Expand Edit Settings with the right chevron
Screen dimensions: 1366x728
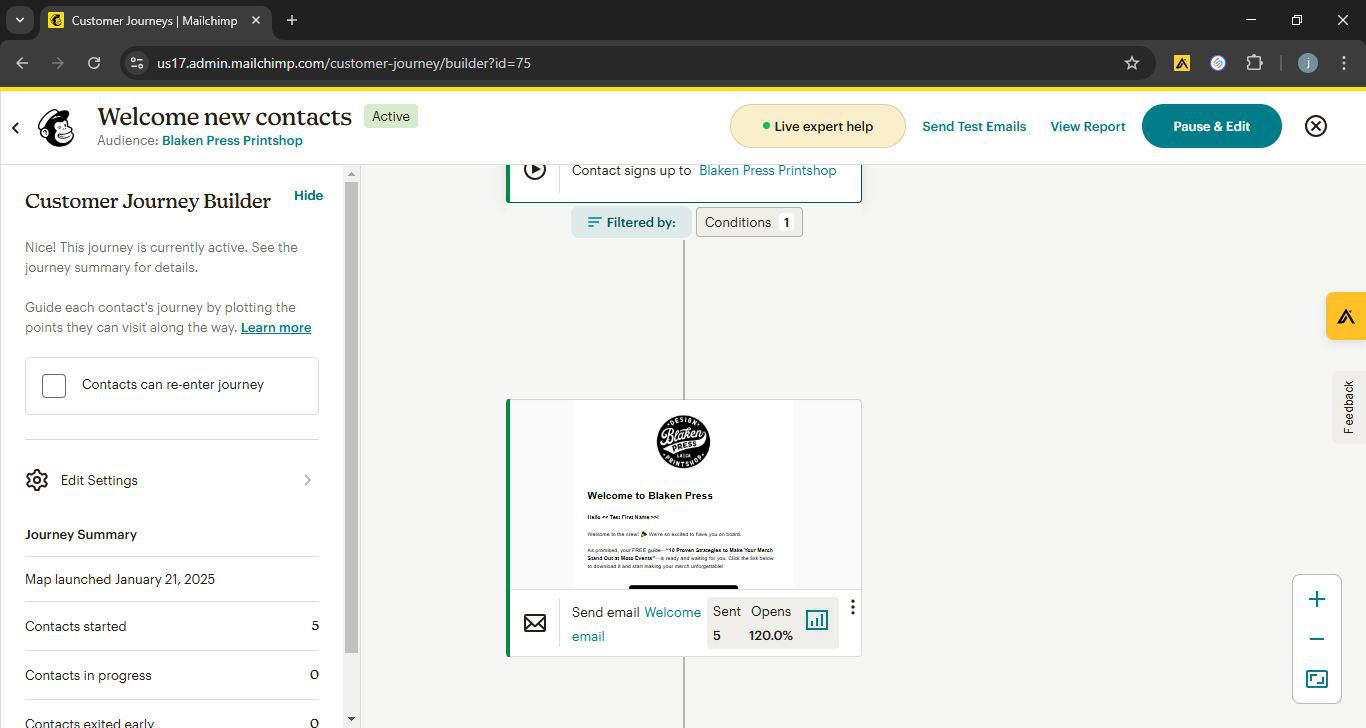pos(308,480)
